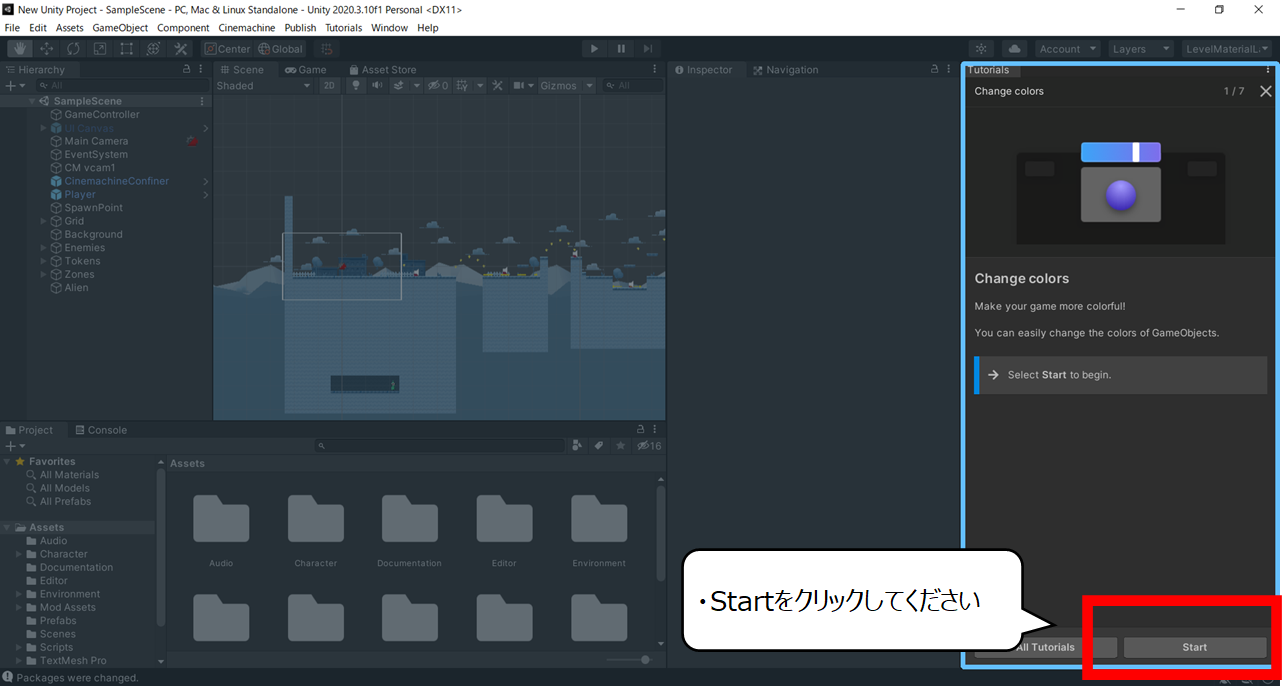The height and width of the screenshot is (686, 1282).
Task: Expand the Tokens object in Hierarchy
Action: 43,261
